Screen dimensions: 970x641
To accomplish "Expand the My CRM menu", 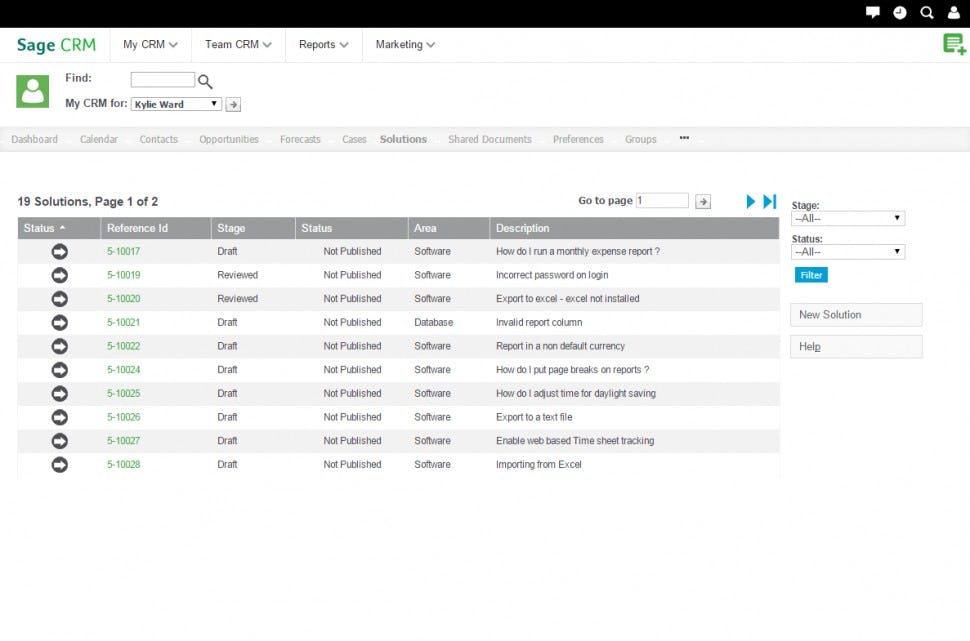I will (150, 45).
